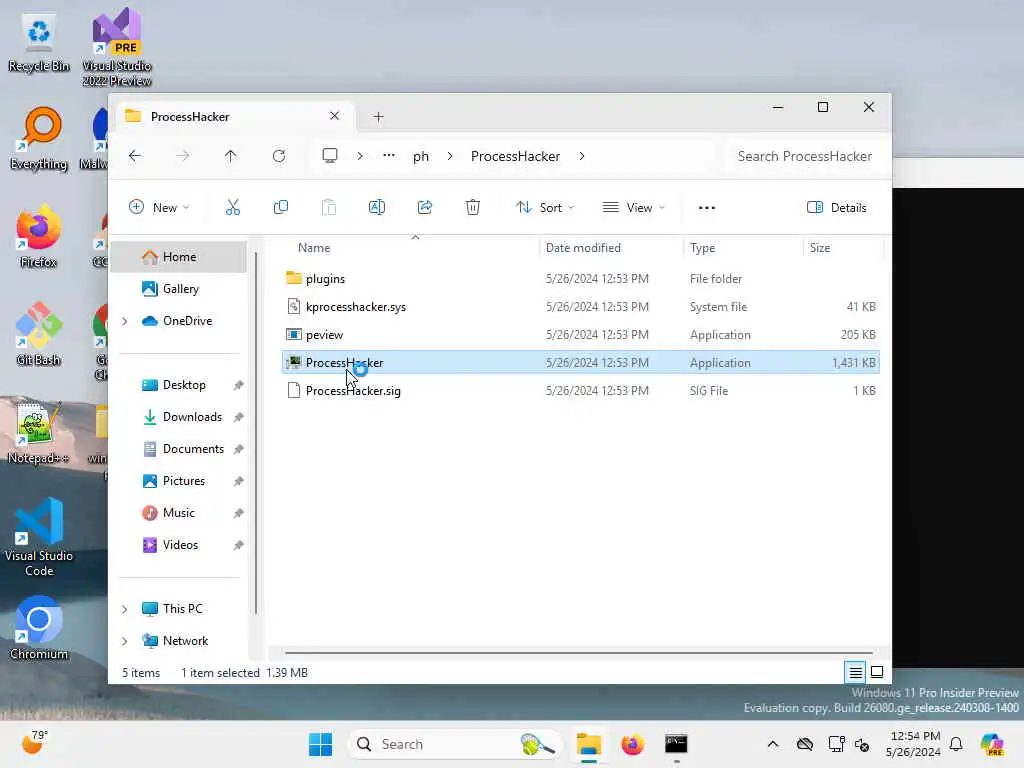Image resolution: width=1024 pixels, height=768 pixels.
Task: Click the Cut scissors icon
Action: click(232, 208)
